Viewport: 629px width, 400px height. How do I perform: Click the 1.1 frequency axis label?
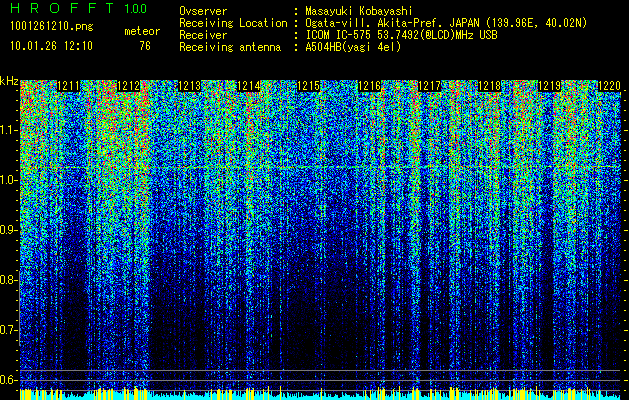(x=8, y=130)
